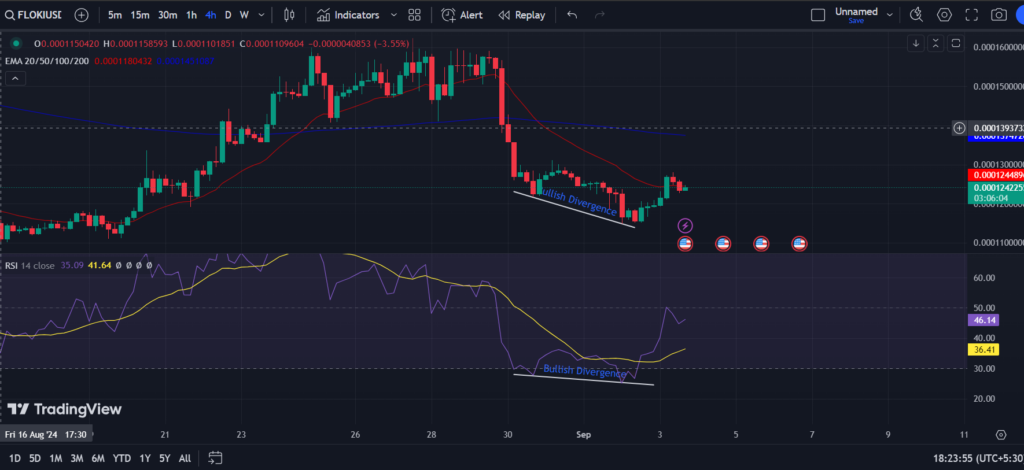Create an Alert
1024x470 pixels.
click(x=462, y=14)
